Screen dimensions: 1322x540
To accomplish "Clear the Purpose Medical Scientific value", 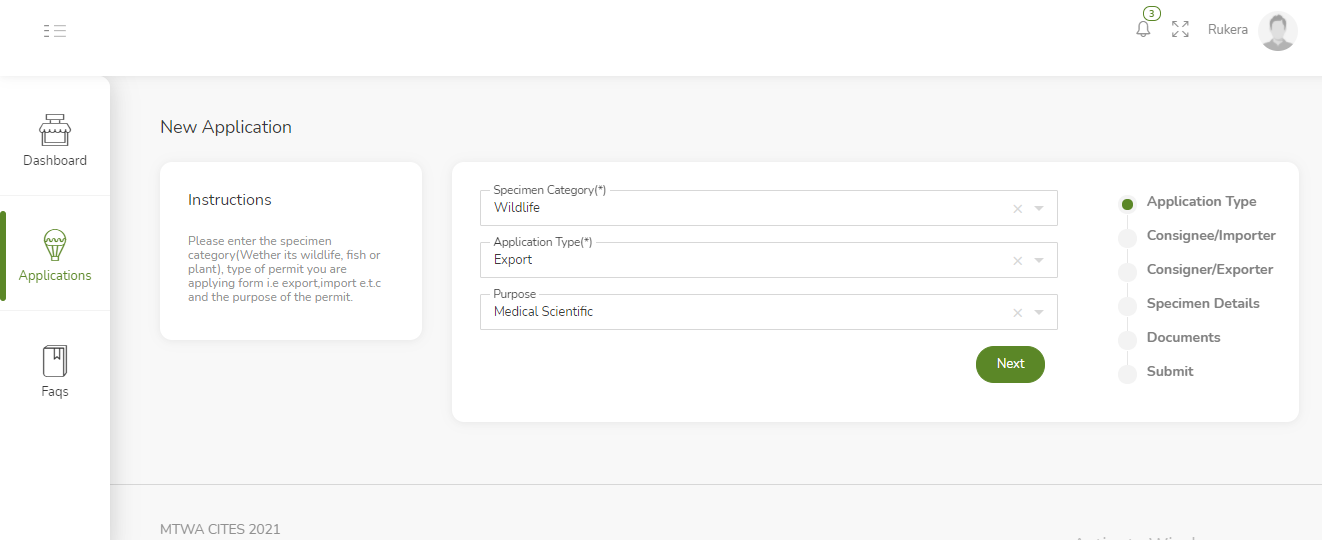I will tap(1017, 313).
